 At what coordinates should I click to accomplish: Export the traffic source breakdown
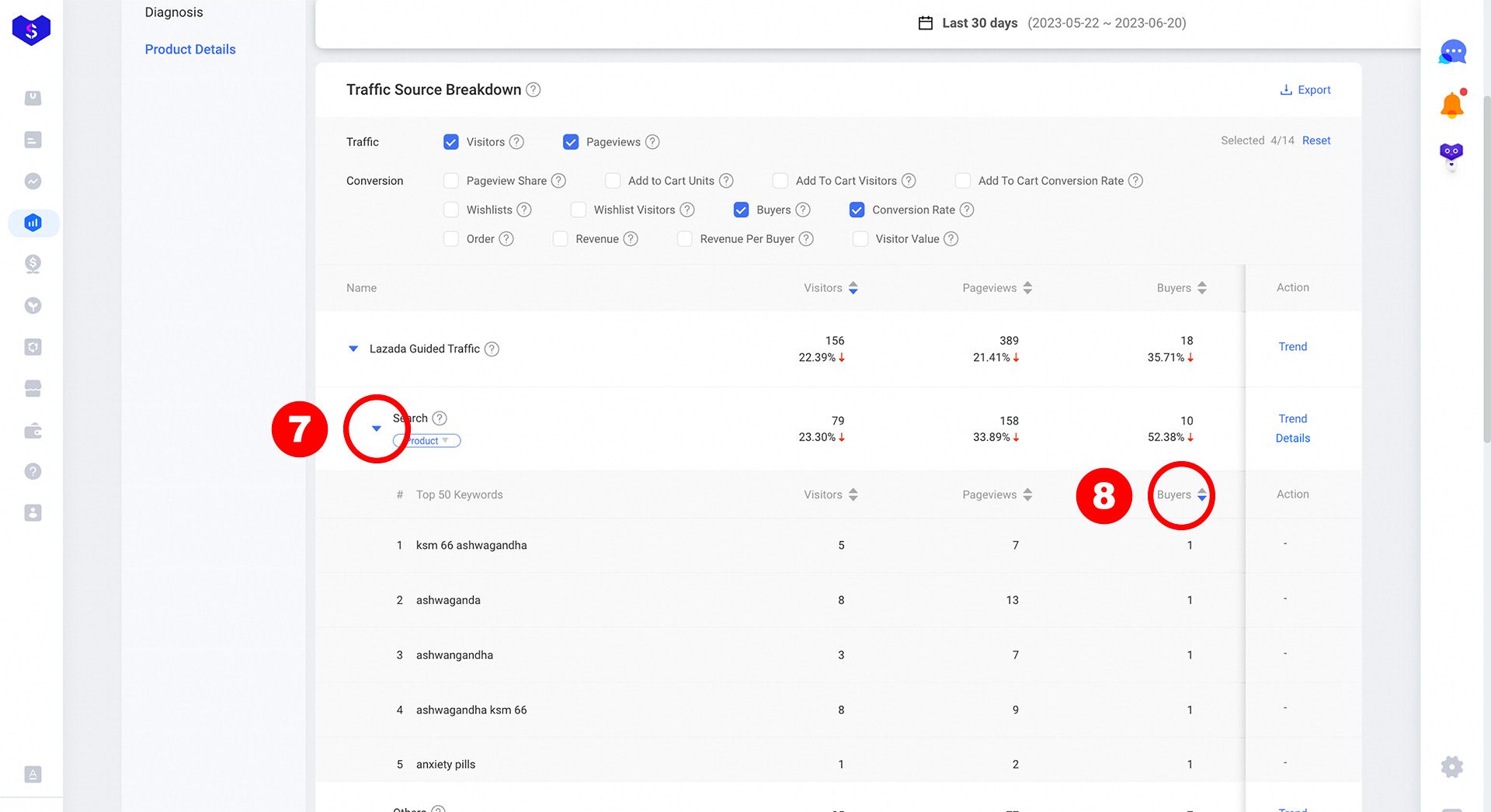click(x=1305, y=90)
